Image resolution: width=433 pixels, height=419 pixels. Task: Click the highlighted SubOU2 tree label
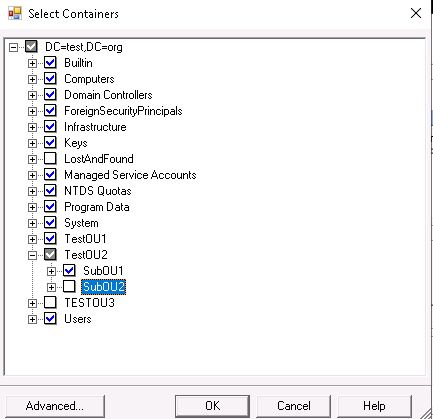point(104,287)
